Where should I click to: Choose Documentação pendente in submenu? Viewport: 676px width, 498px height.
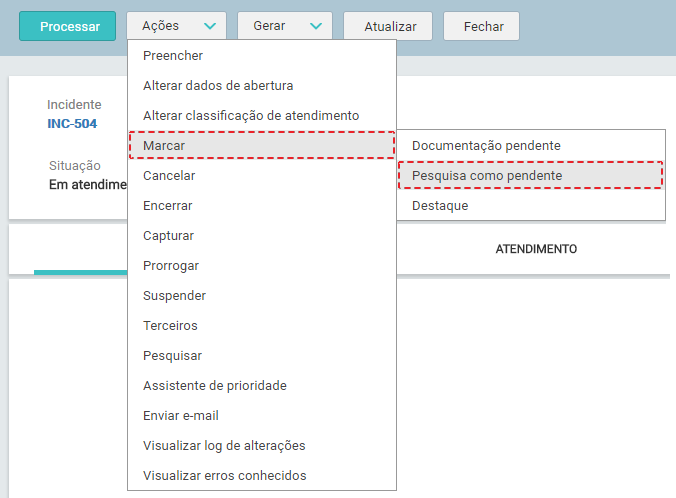click(x=531, y=145)
